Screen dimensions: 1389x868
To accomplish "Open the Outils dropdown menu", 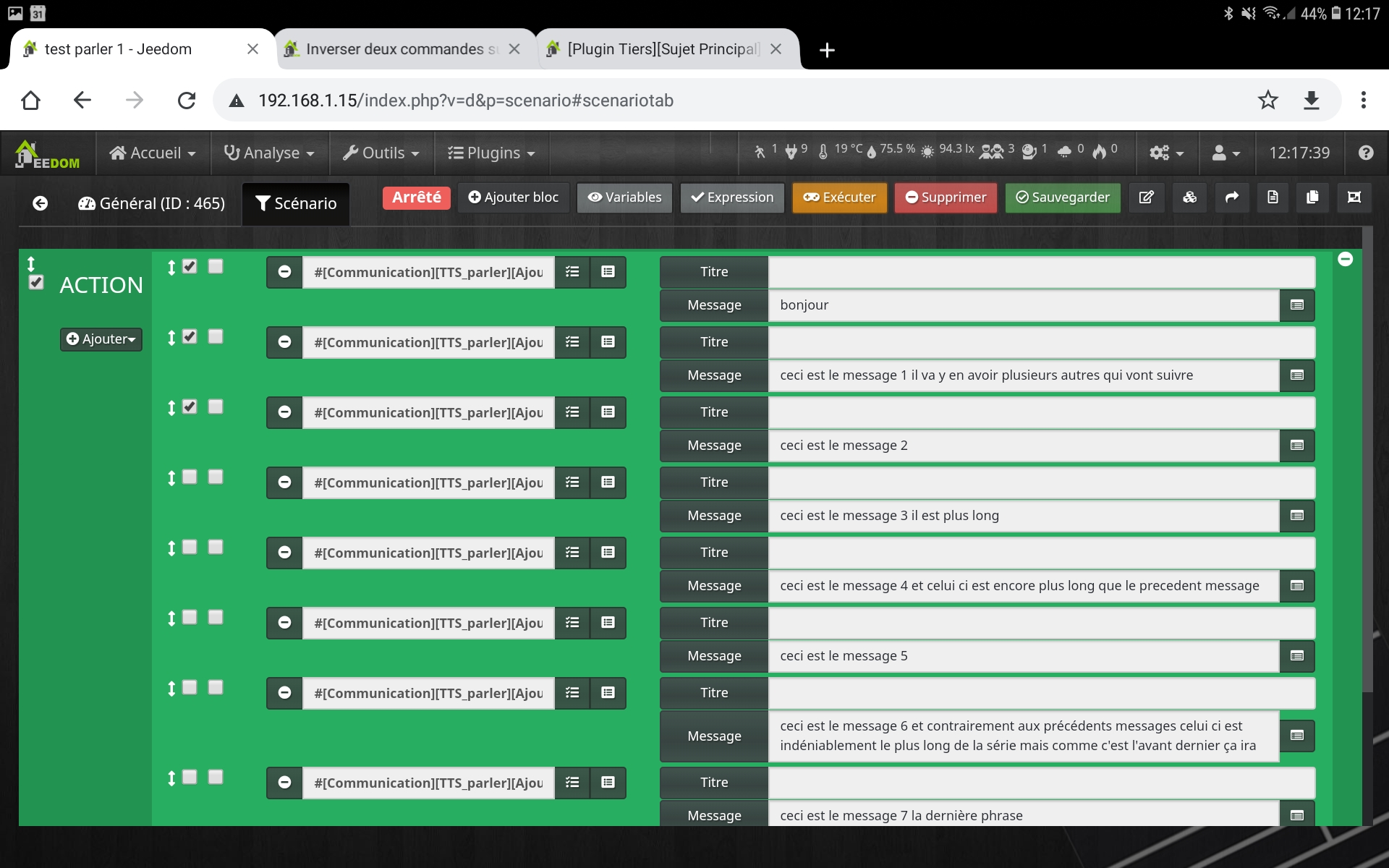I will pos(381,153).
